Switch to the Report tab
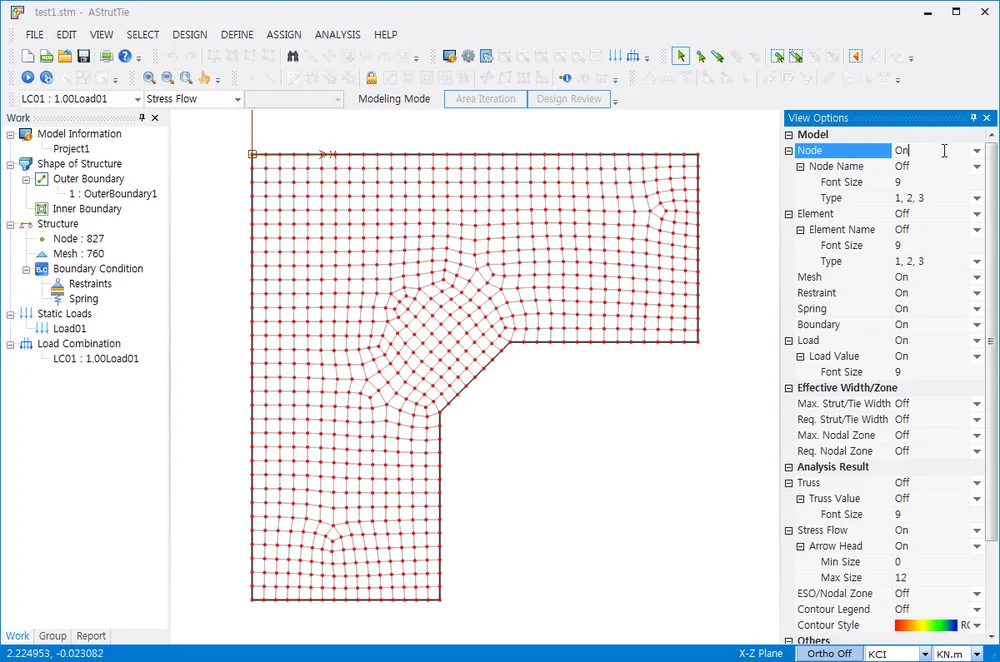 pos(91,636)
